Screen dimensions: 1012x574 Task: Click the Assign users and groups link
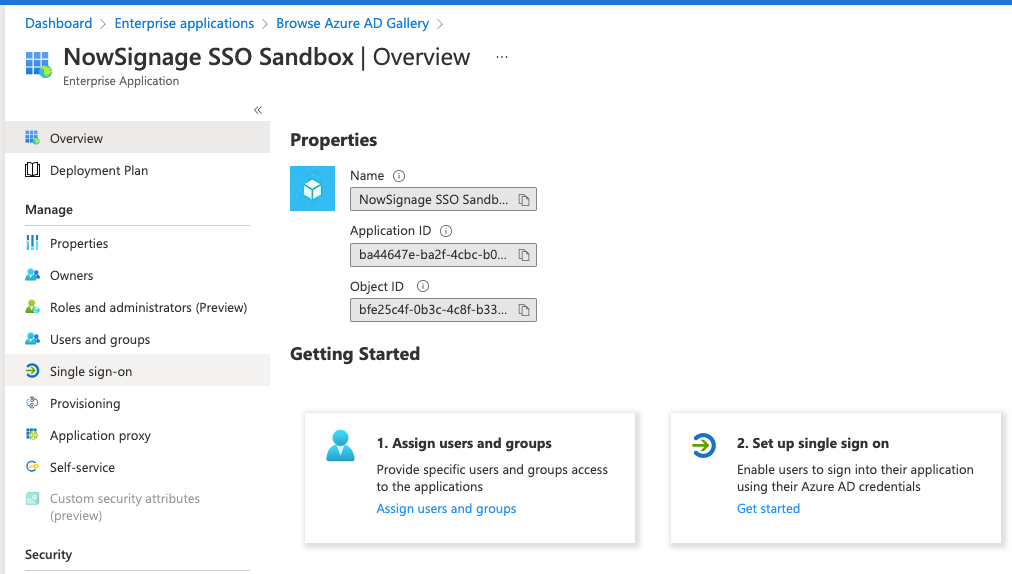(x=446, y=509)
